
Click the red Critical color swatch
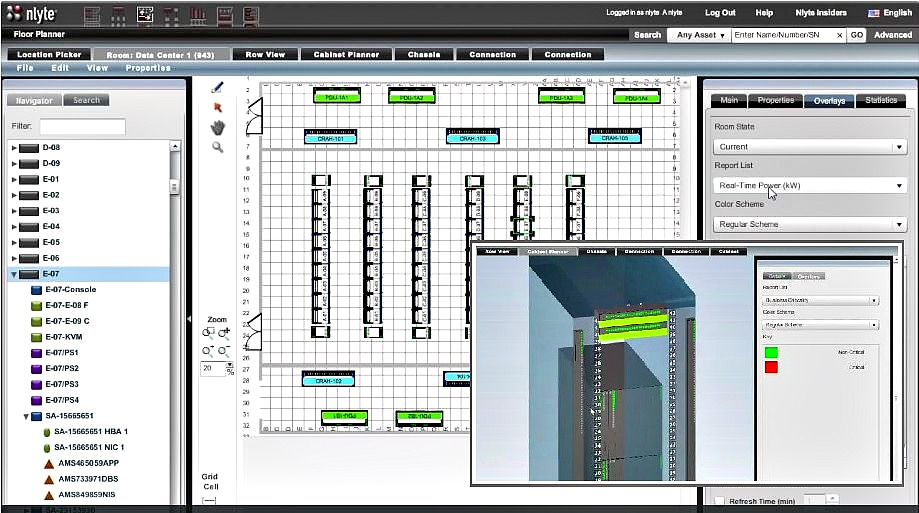click(x=770, y=366)
